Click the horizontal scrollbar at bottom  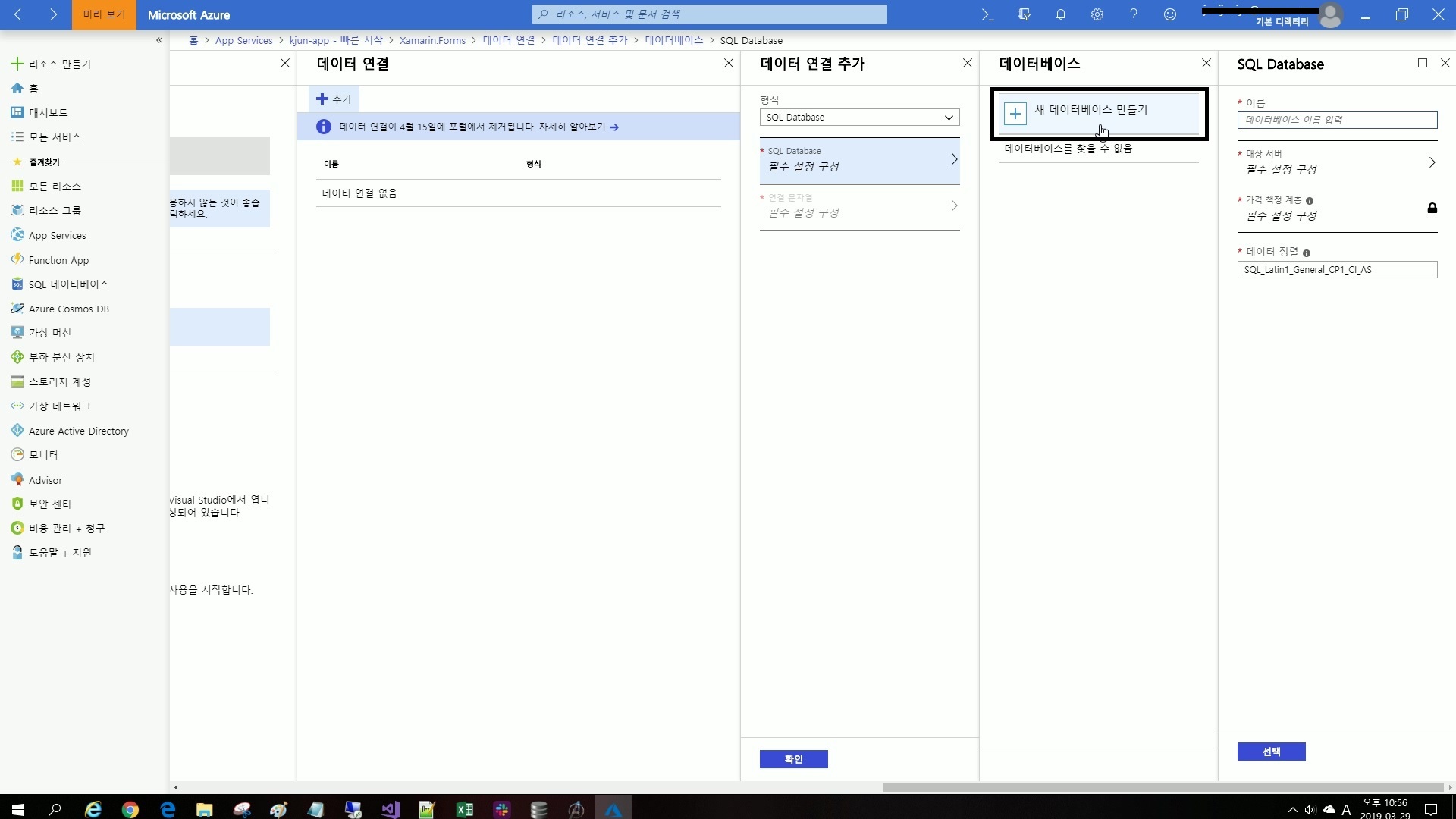1162,787
